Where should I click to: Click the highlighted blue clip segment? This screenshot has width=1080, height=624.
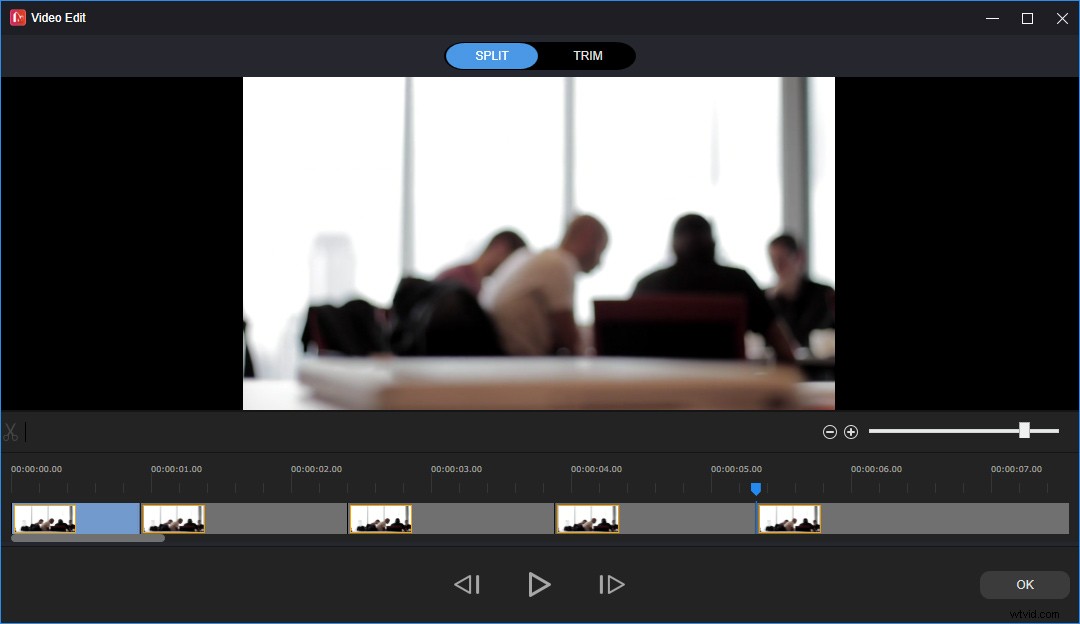coord(108,518)
